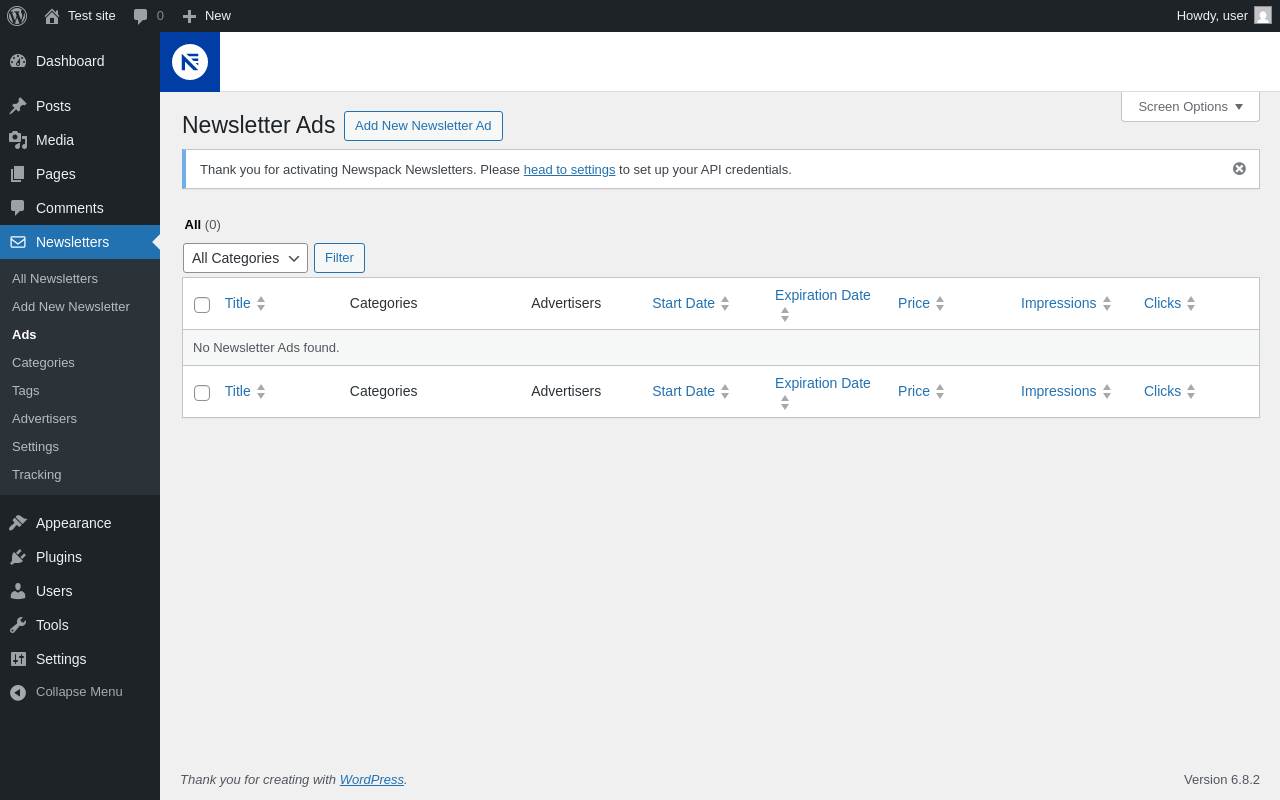Sort by Clicks arrows in table header
The image size is (1280, 800).
(x=1191, y=303)
